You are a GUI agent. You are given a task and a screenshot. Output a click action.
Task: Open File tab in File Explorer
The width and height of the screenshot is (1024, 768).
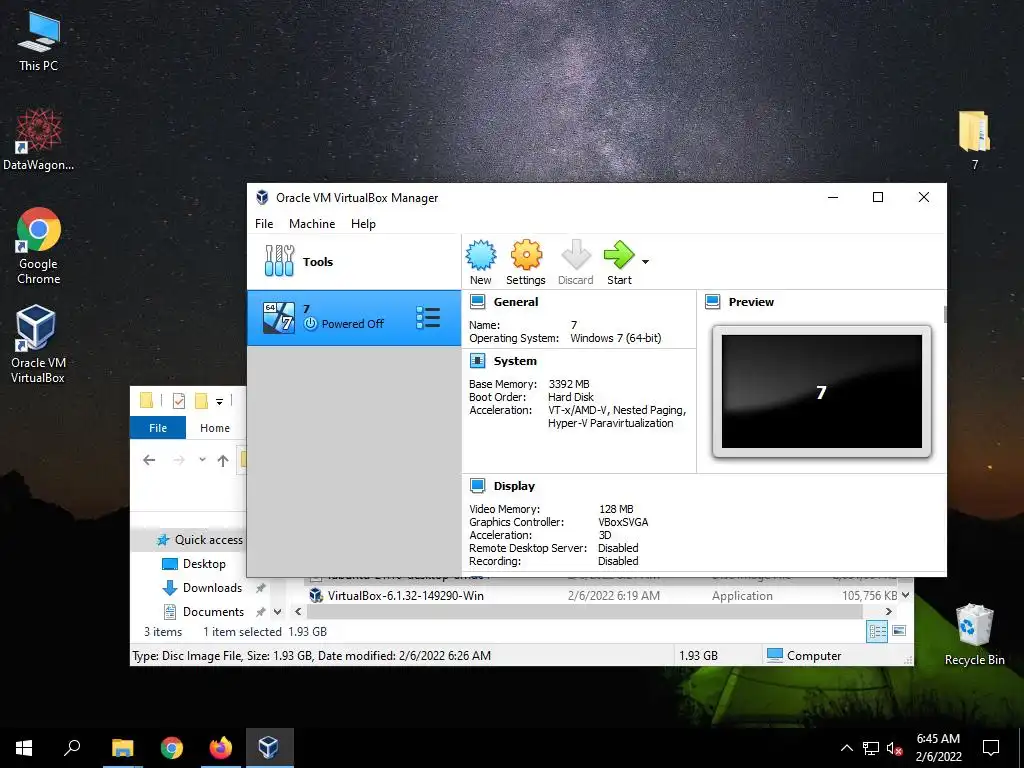158,428
